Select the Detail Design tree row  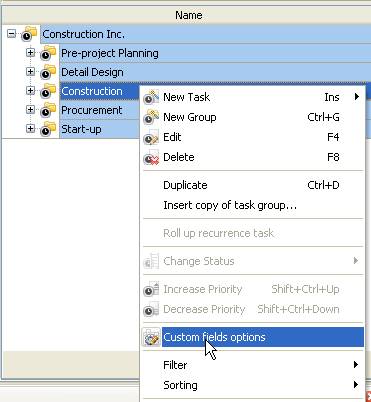215,72
